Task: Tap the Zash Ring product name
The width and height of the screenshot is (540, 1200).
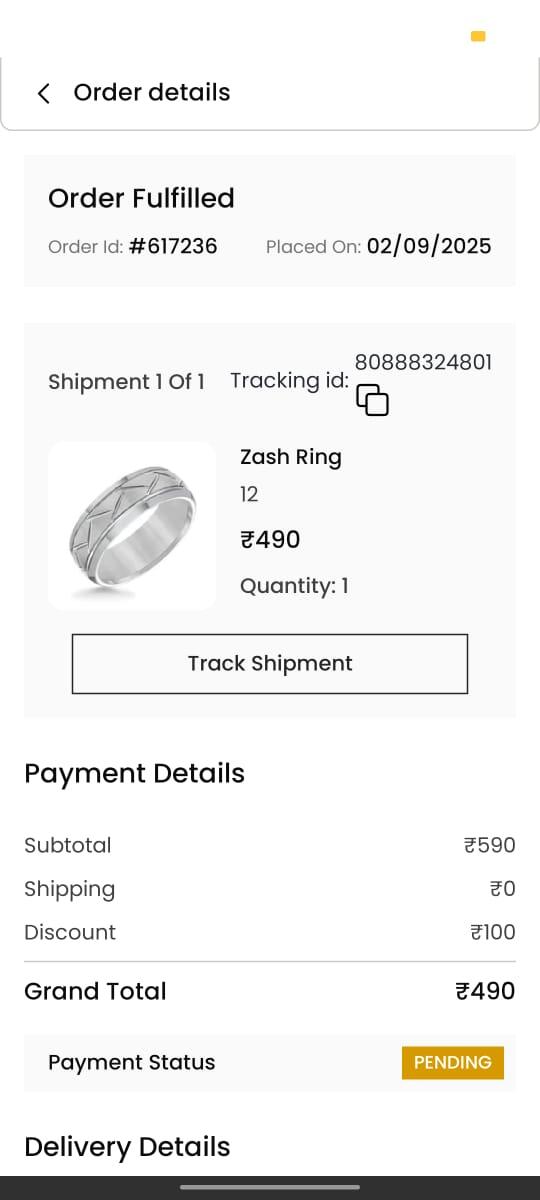Action: coord(291,457)
